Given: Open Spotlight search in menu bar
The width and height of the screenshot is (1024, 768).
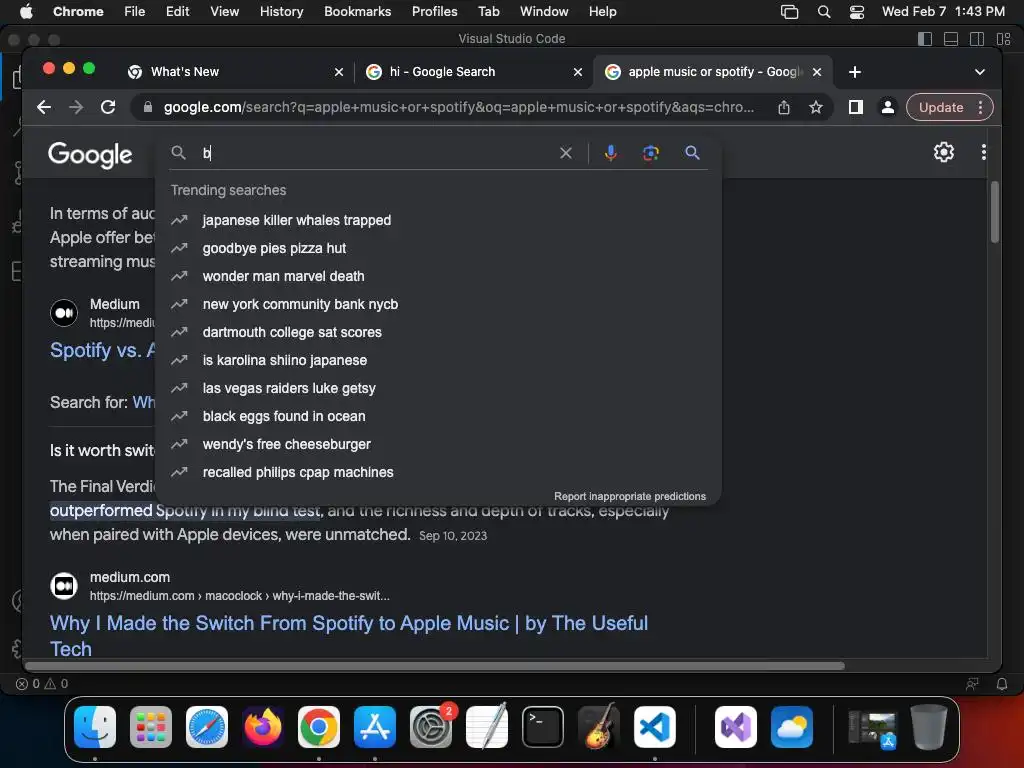Looking at the screenshot, I should tap(824, 12).
